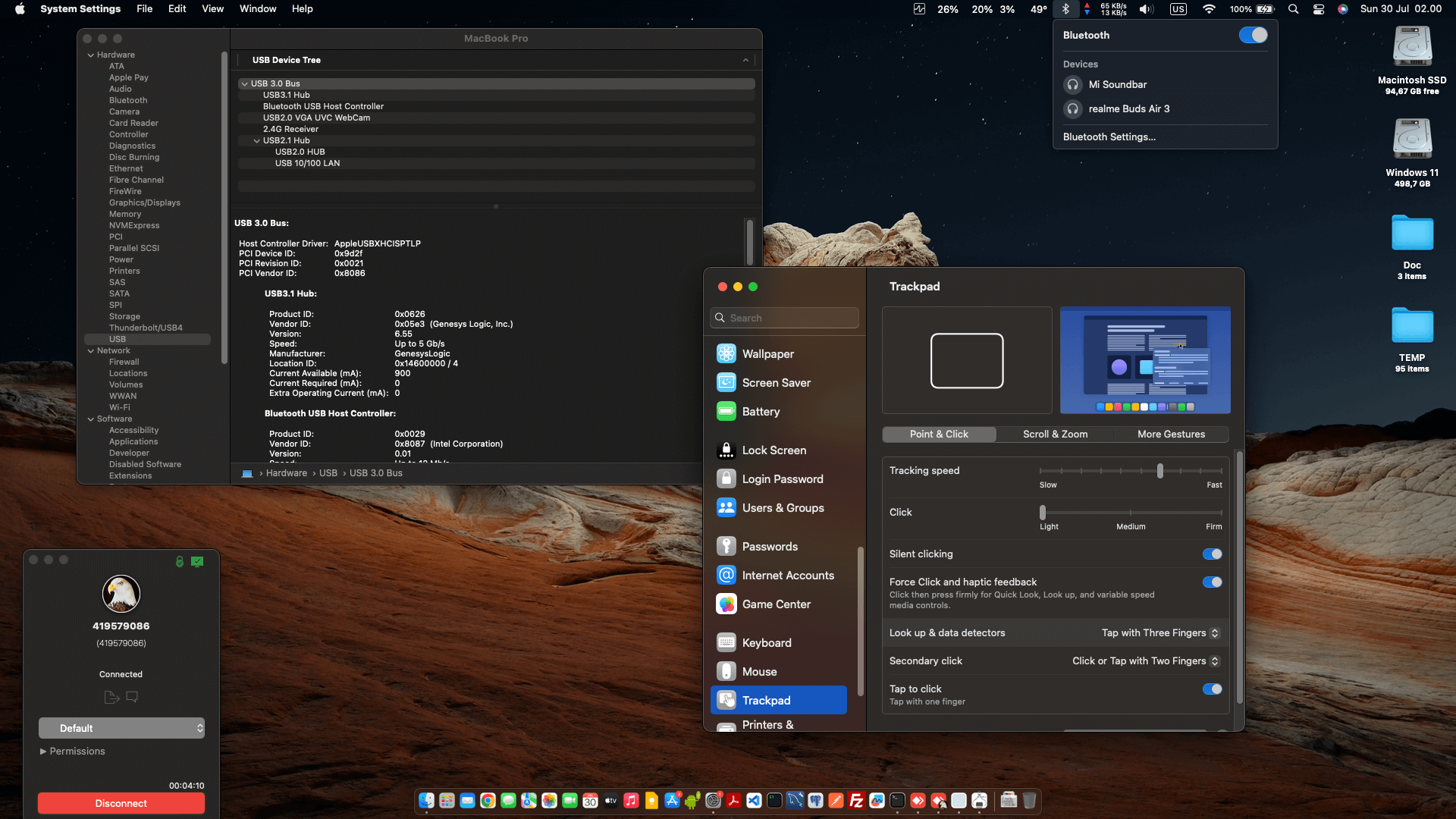The height and width of the screenshot is (819, 1456).
Task: Open Visual Studio Code from the dock
Action: click(755, 800)
